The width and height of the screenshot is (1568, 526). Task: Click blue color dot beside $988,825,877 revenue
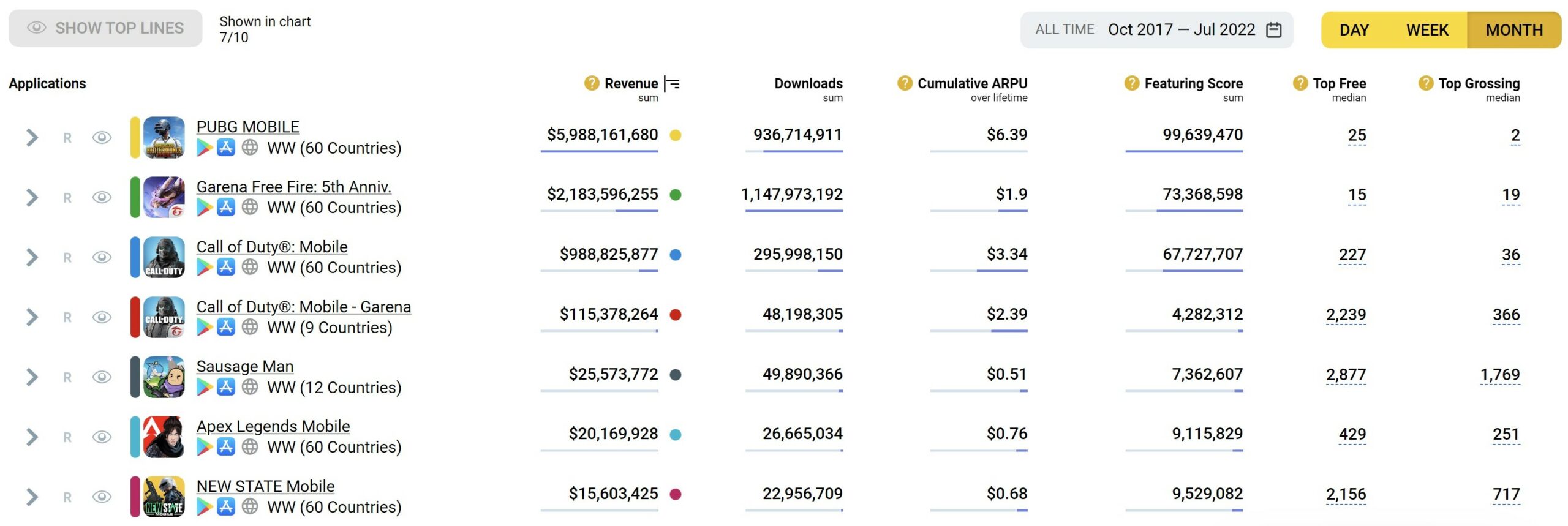tap(676, 255)
